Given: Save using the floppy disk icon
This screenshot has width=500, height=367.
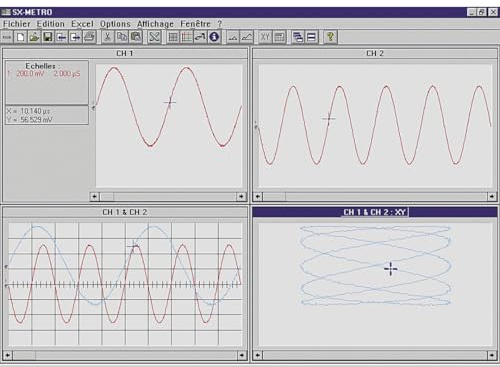Looking at the screenshot, I should coord(48,37).
